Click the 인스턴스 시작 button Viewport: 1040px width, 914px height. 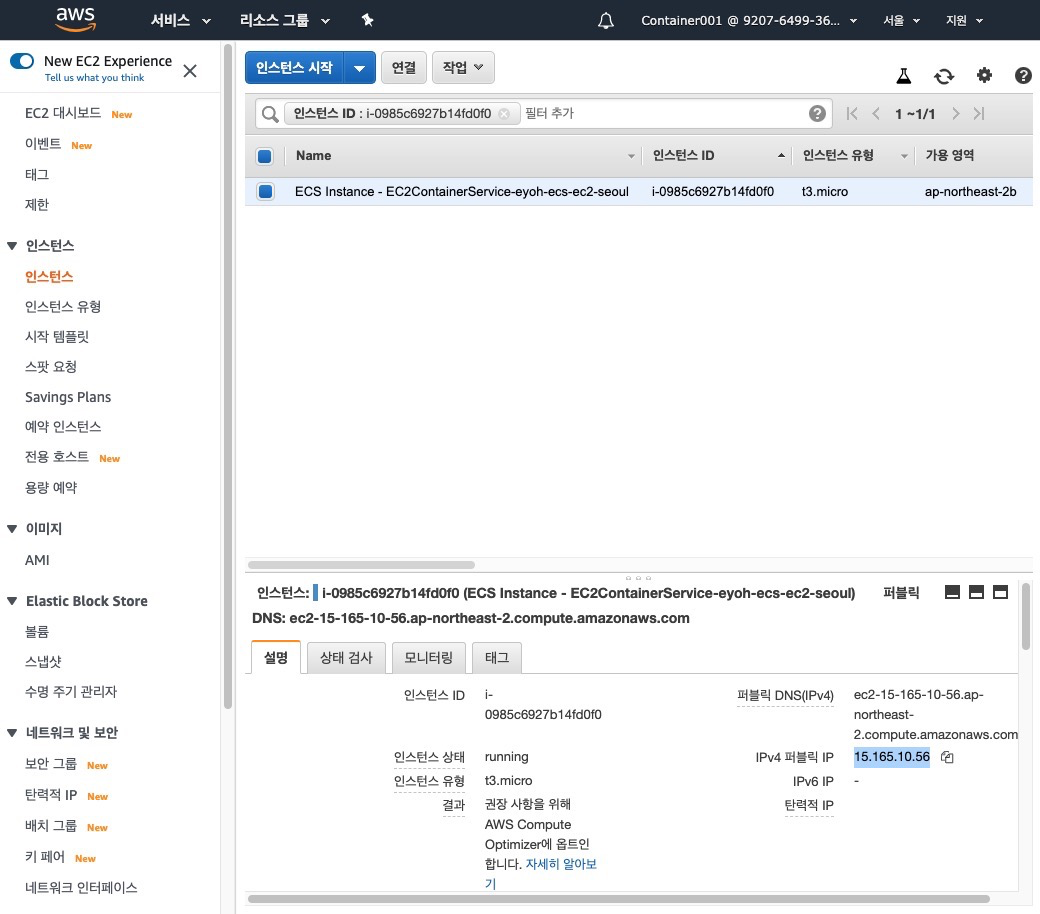(294, 68)
